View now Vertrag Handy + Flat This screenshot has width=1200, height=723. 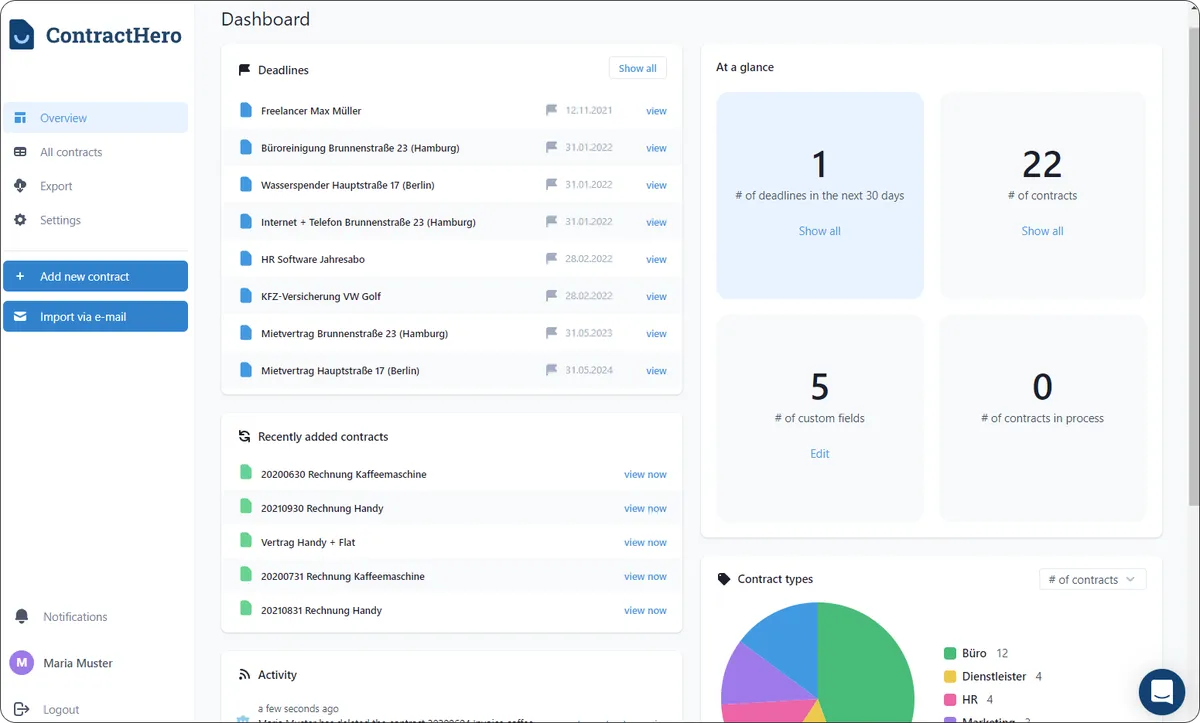[645, 543]
